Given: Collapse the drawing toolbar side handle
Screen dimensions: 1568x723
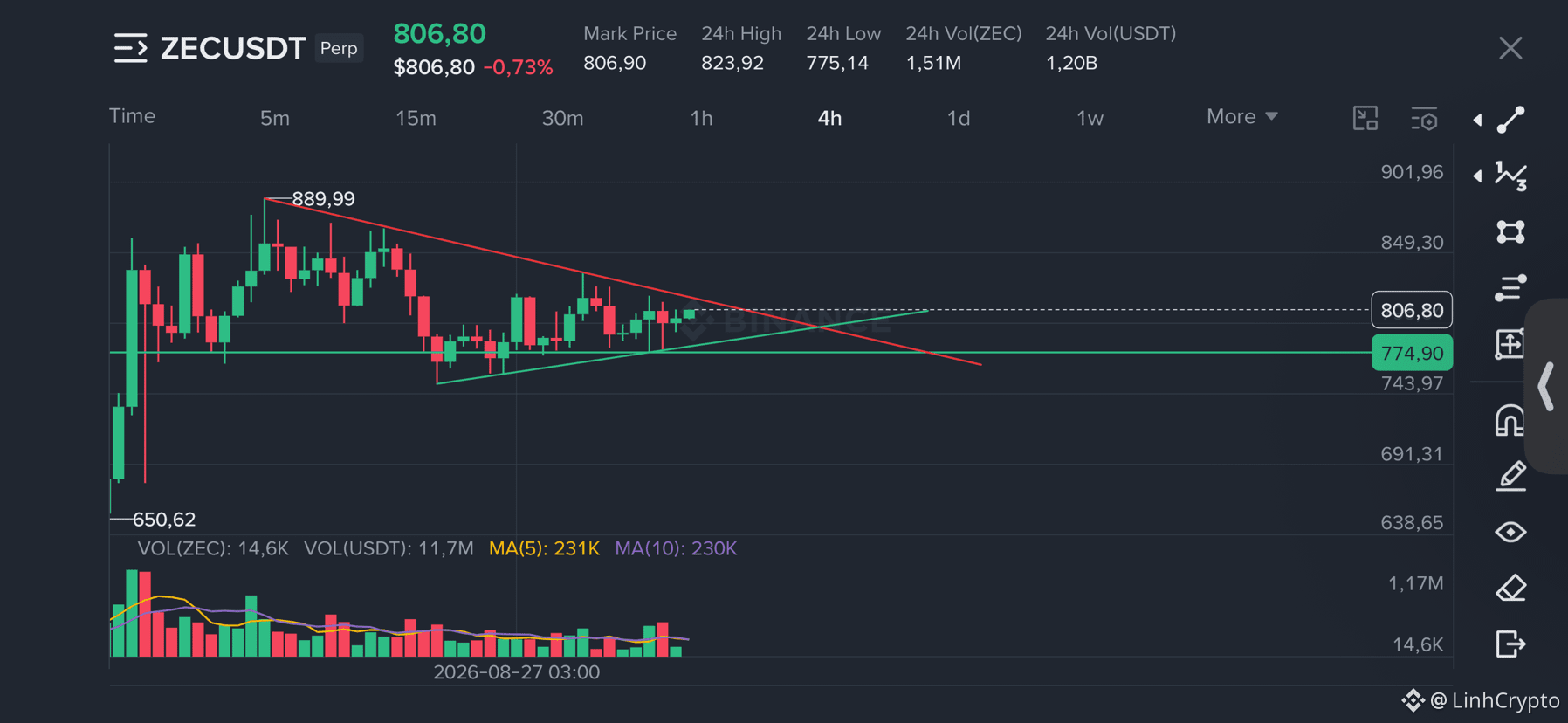Looking at the screenshot, I should 1547,386.
